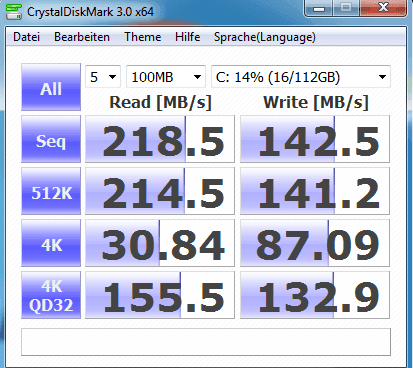Start the Seq benchmark test
413x368 pixels.
tap(51, 139)
